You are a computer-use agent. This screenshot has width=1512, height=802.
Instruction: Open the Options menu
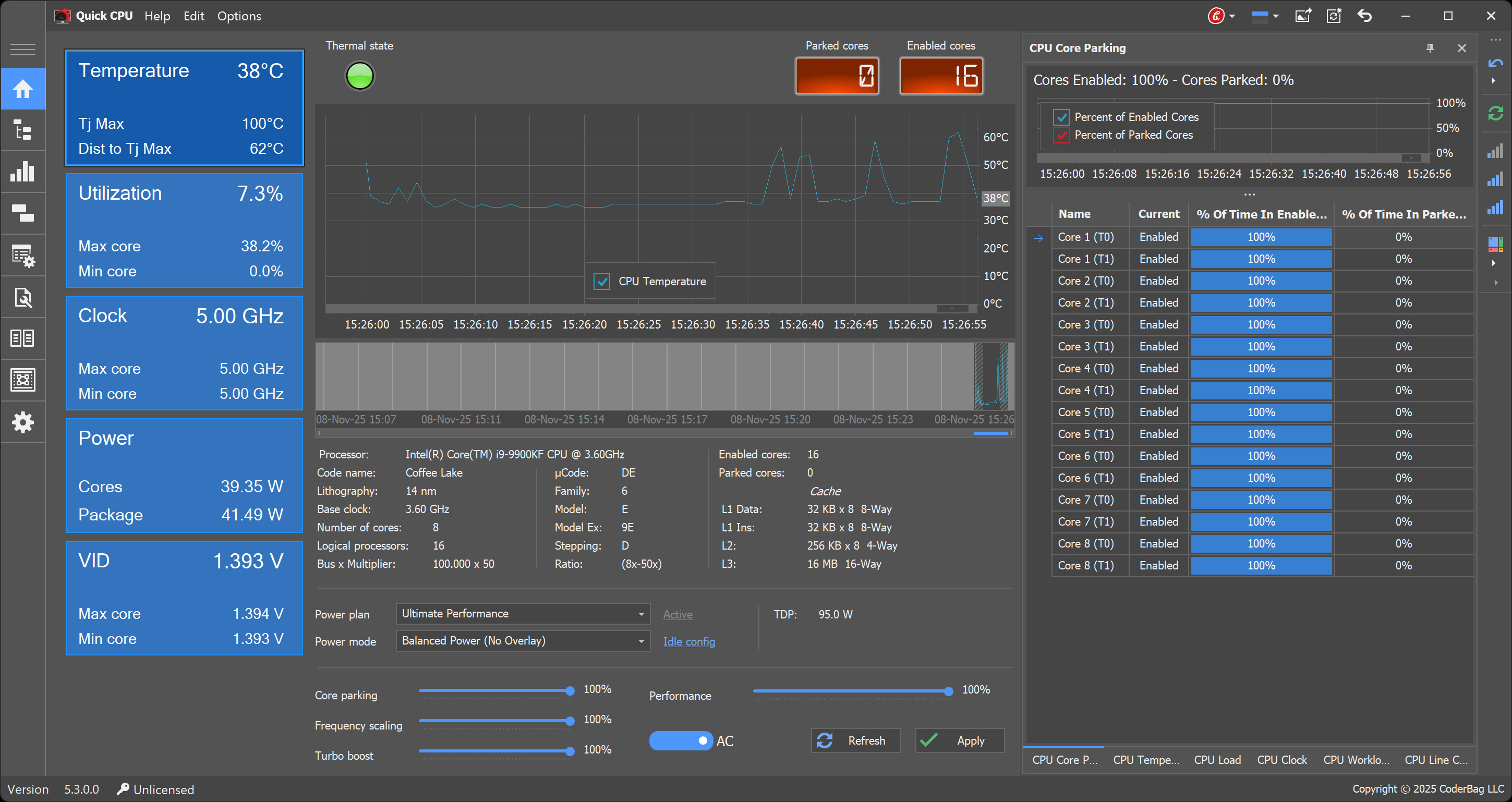(239, 16)
